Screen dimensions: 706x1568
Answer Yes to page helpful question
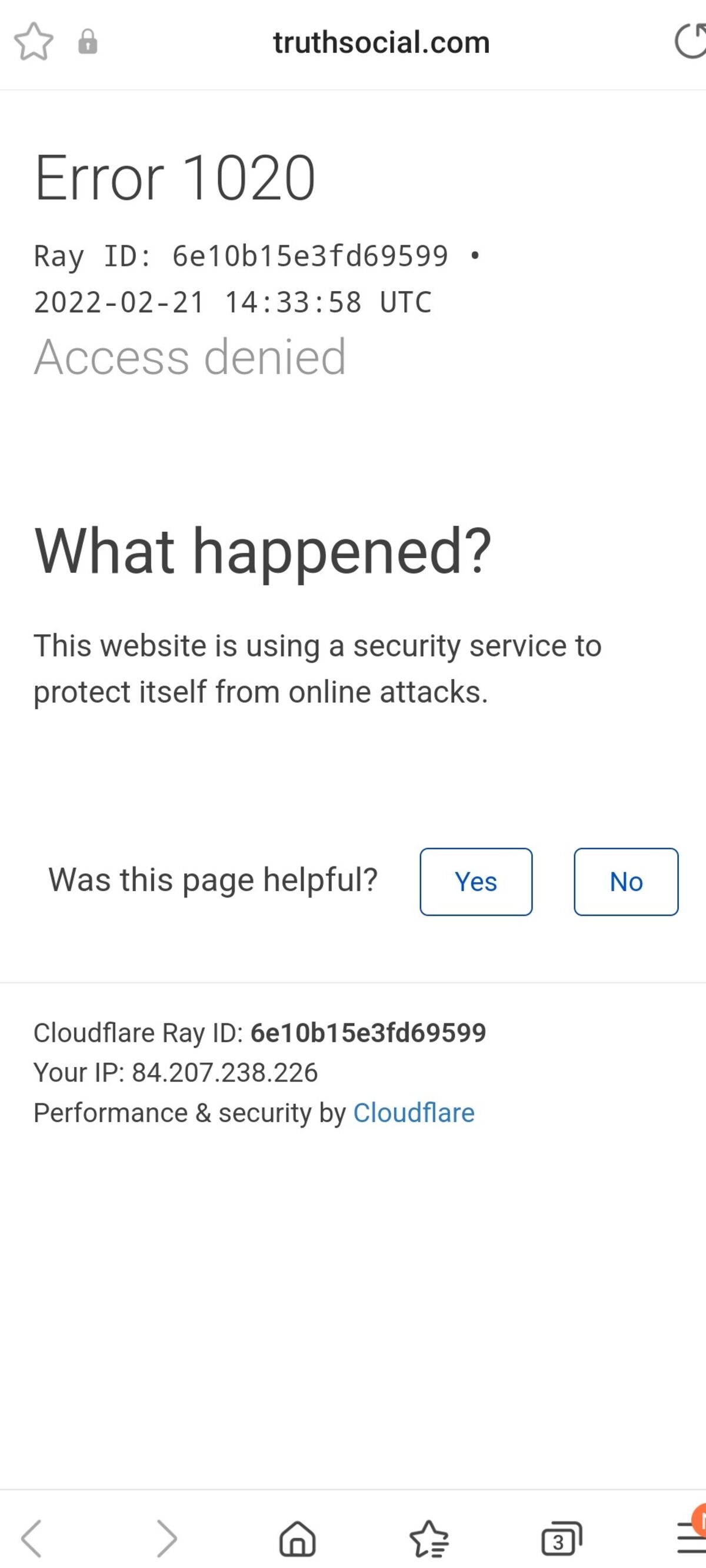pyautogui.click(x=476, y=882)
